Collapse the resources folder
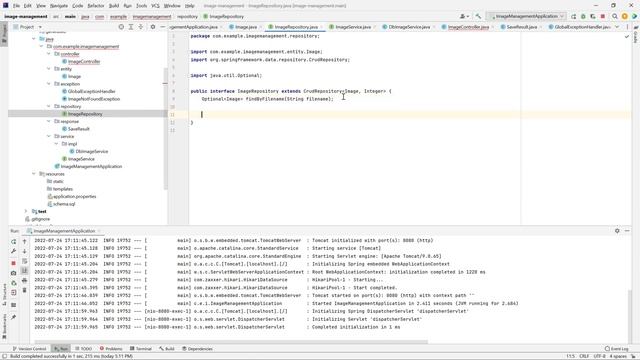The image size is (640, 360). (x=34, y=174)
